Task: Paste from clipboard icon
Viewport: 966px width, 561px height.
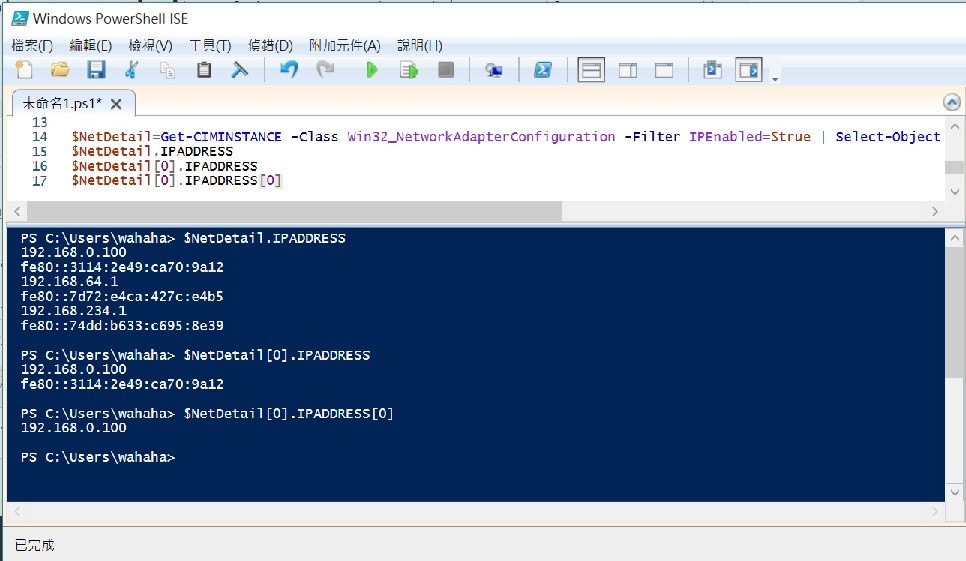Action: click(204, 70)
